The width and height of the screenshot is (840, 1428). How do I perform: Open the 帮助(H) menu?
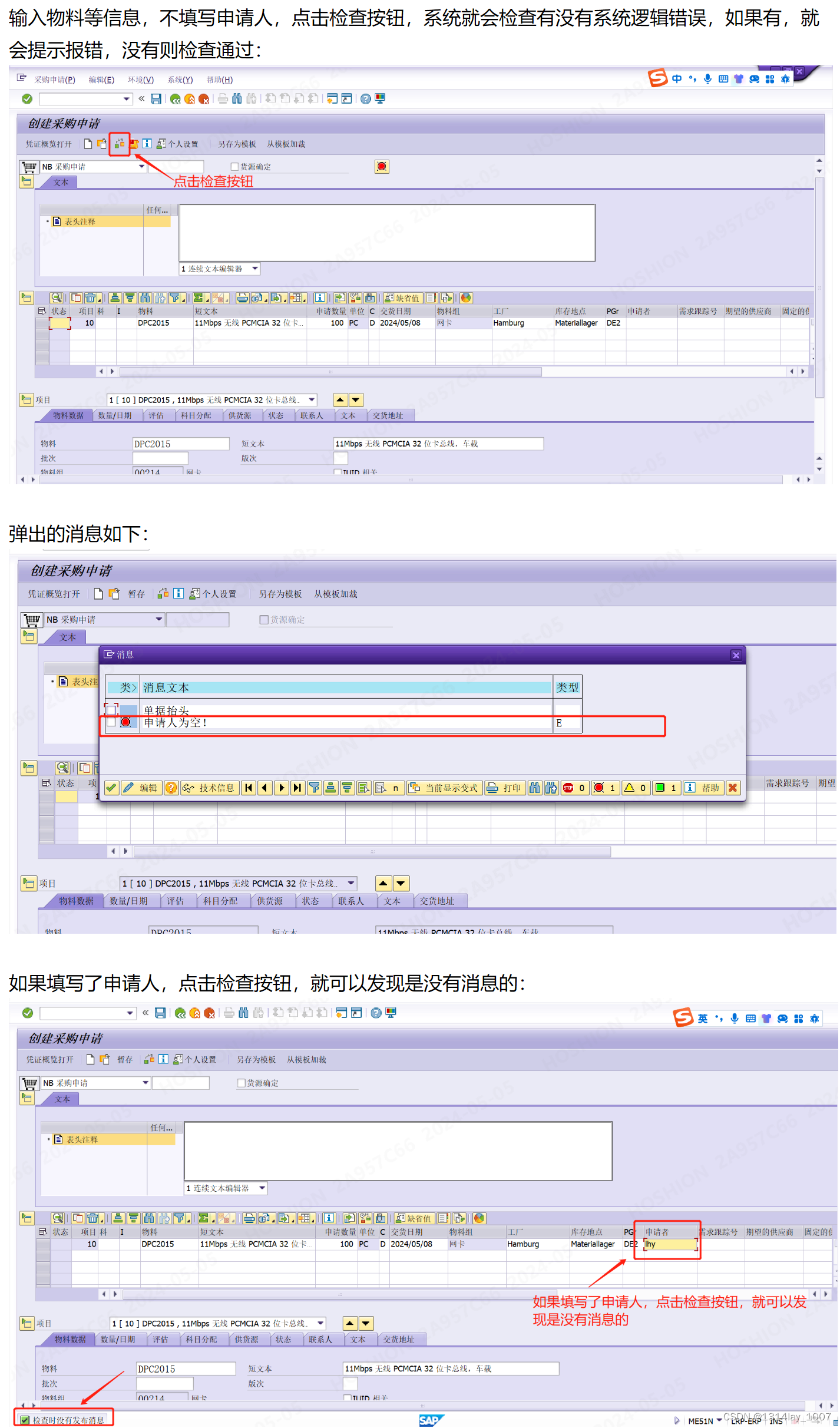(220, 80)
